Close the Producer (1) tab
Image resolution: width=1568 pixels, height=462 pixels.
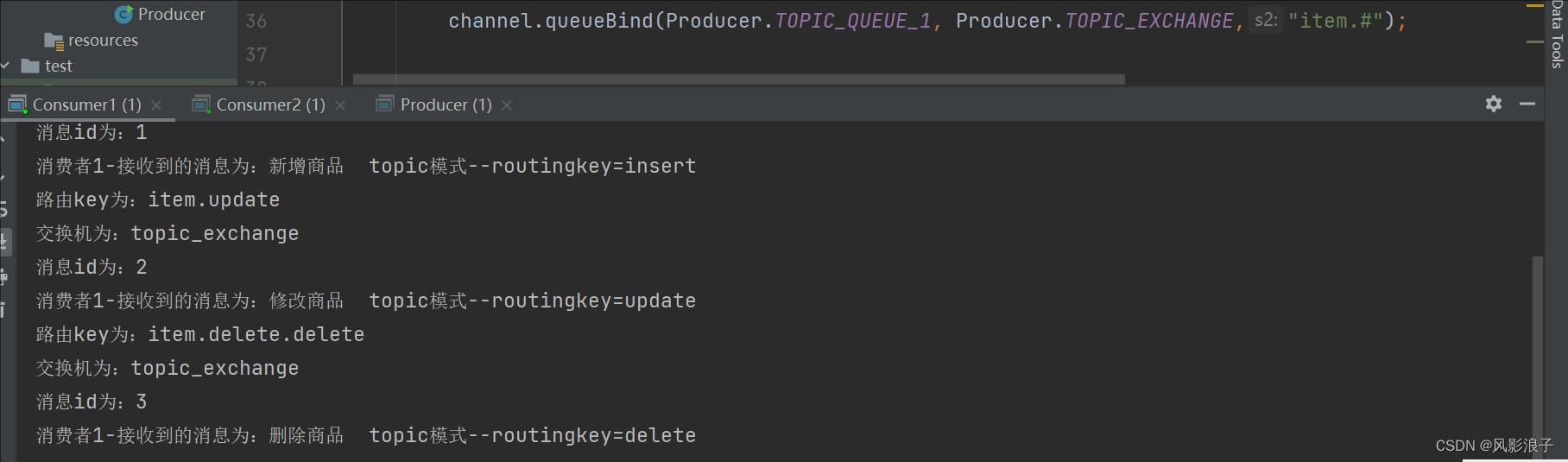[507, 104]
